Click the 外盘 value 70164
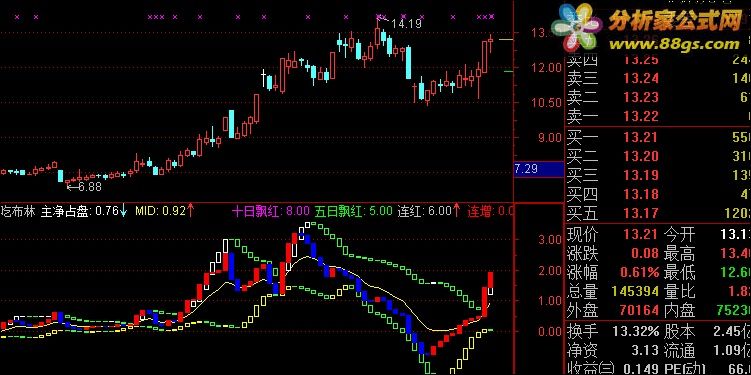 tap(640, 310)
